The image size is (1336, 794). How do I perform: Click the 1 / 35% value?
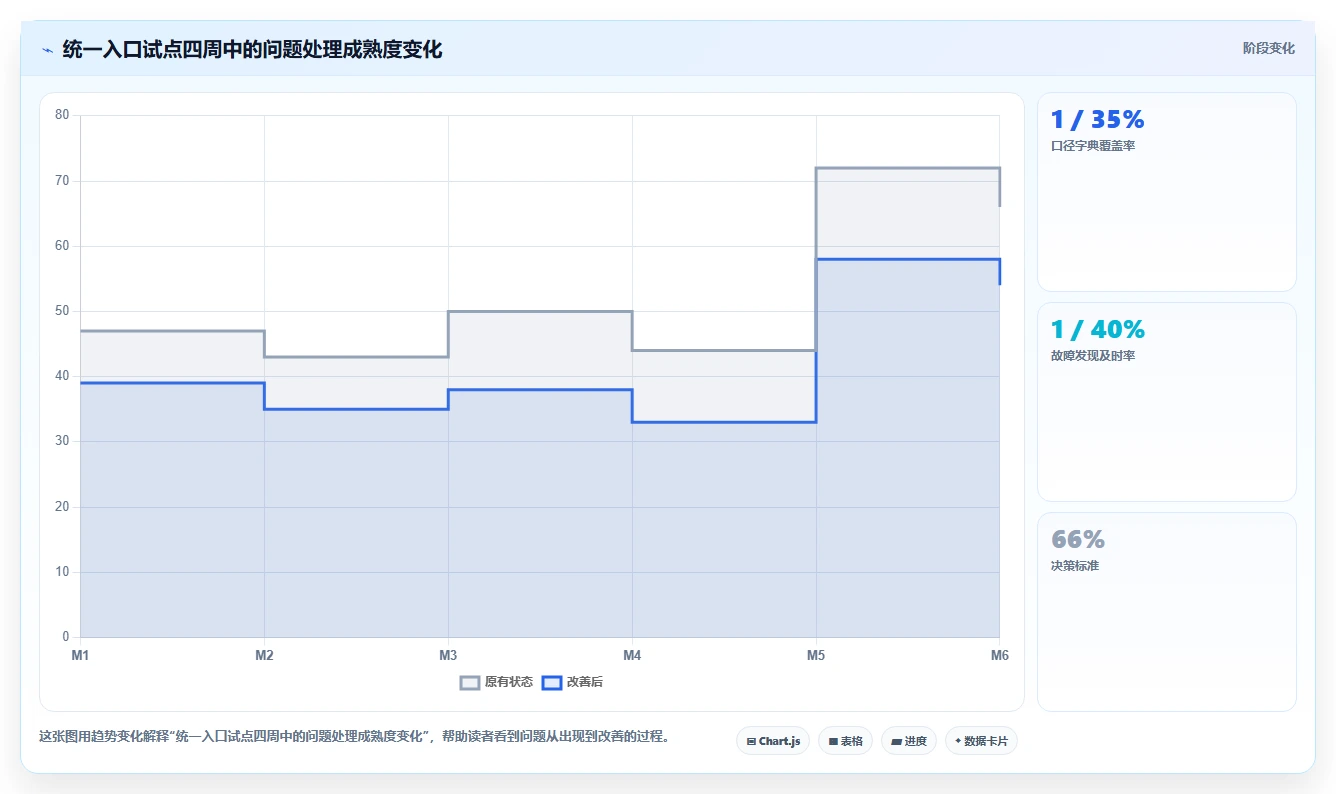[1097, 120]
